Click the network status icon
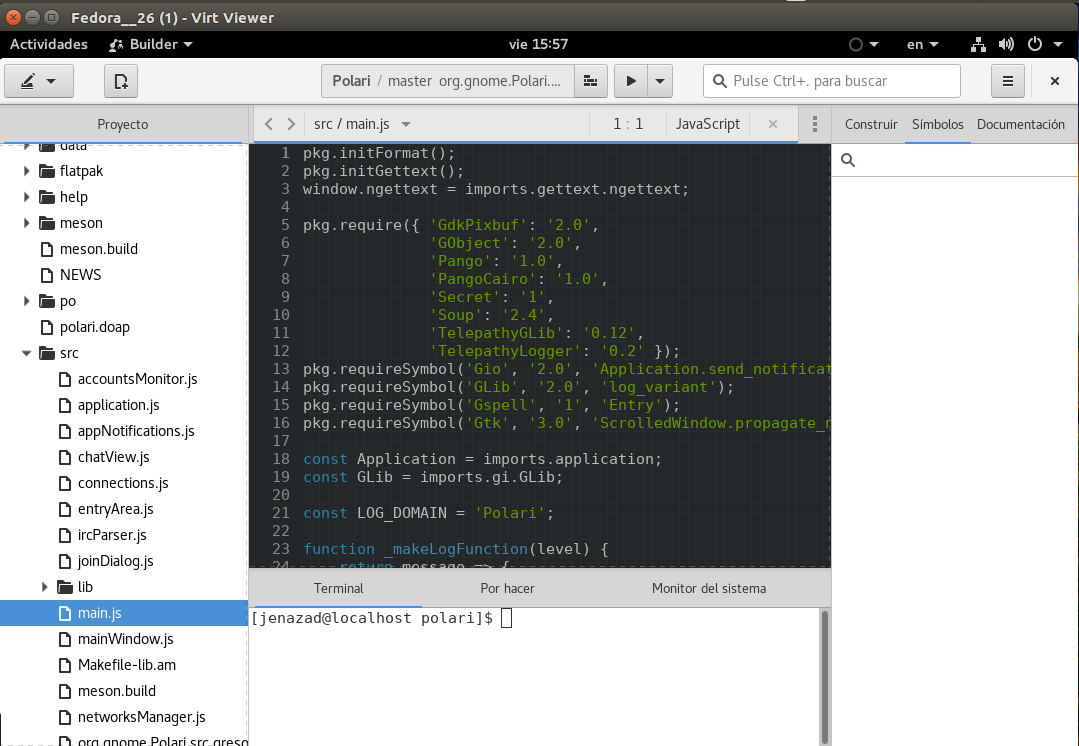The image size is (1079, 746). (978, 44)
